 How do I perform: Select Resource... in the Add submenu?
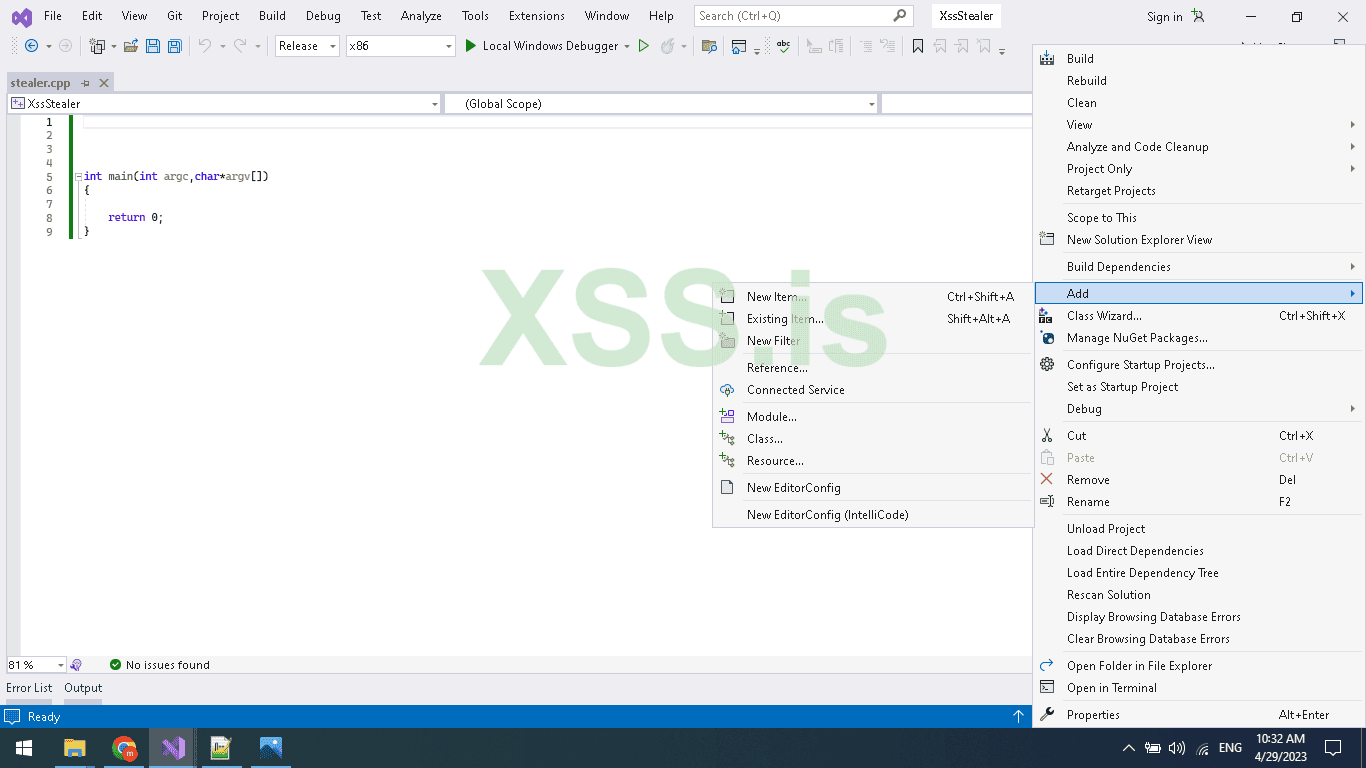(873, 461)
